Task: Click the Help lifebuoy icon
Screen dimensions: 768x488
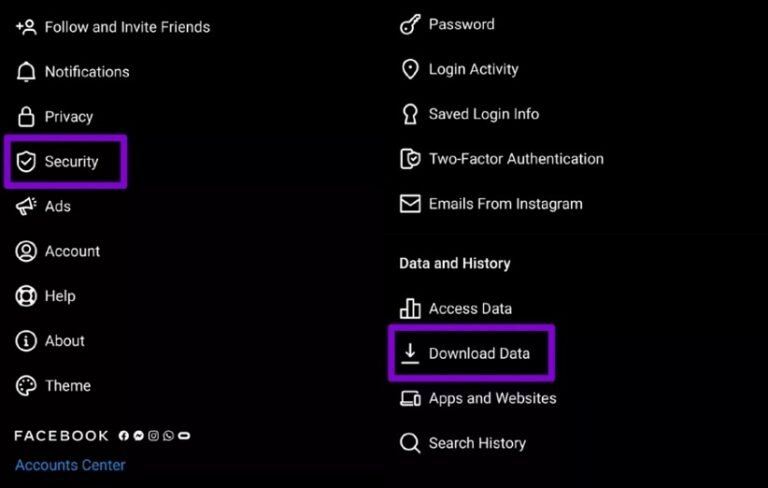Action: coord(26,296)
